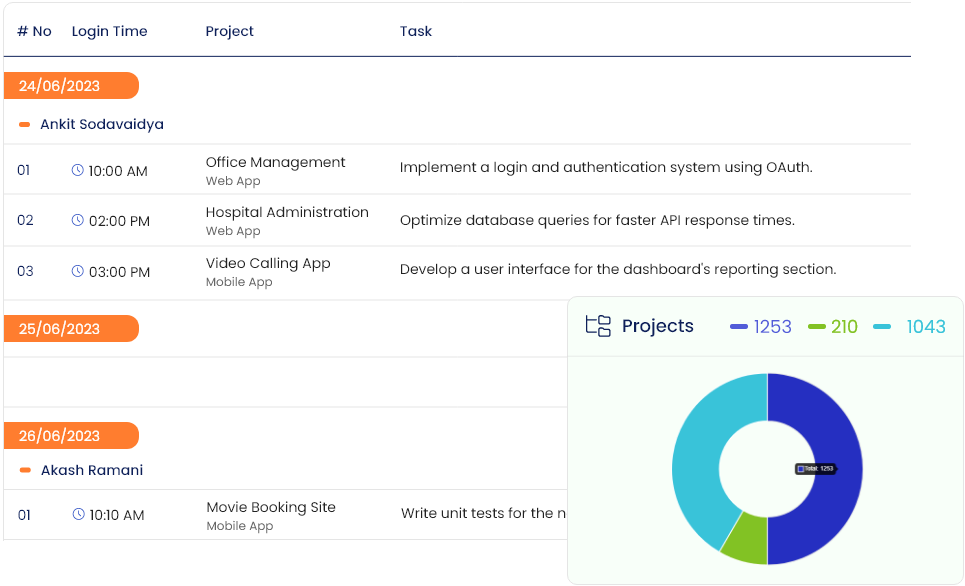This screenshot has width=965, height=586.
Task: Sort by the # No column header
Action: (x=34, y=31)
